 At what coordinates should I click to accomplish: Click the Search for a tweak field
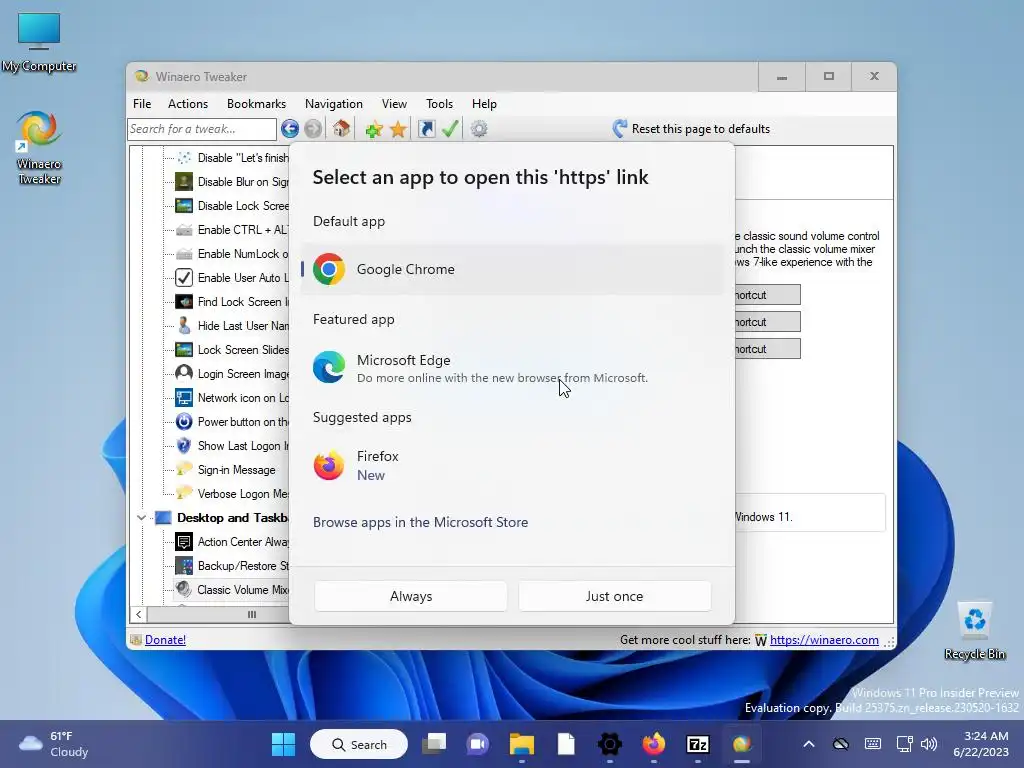pos(202,129)
